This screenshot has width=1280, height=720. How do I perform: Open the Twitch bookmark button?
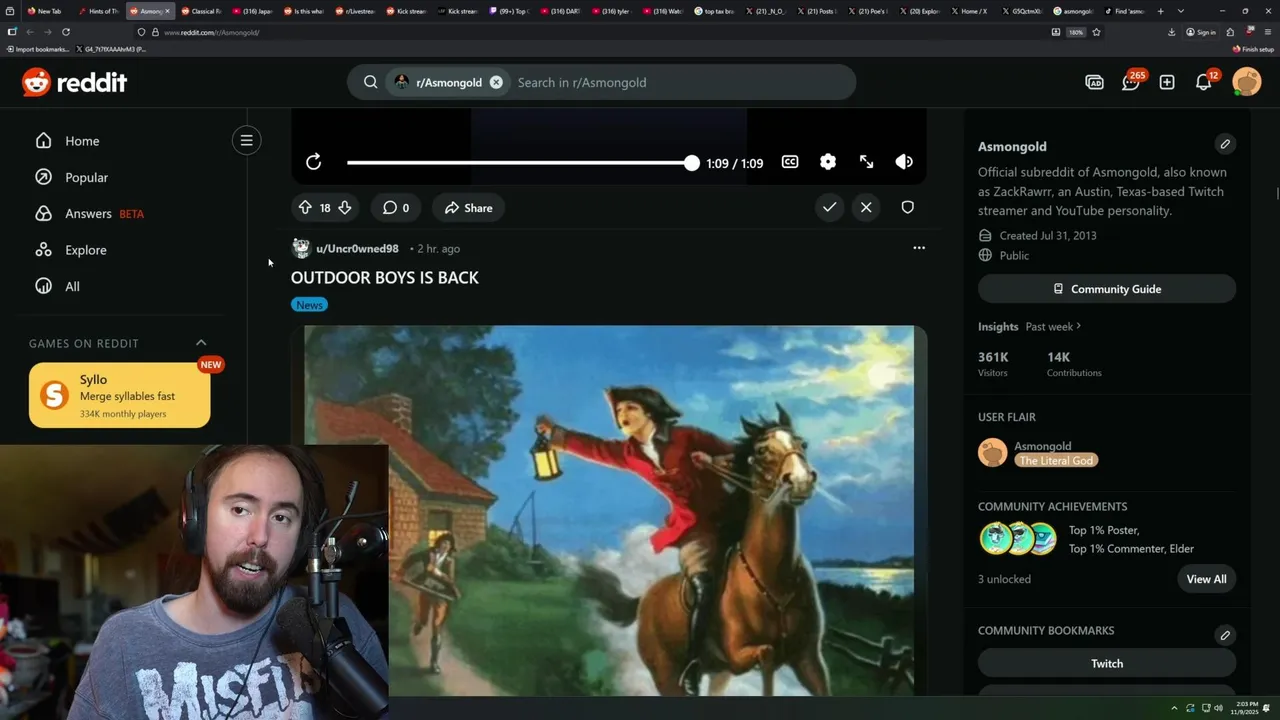coord(1107,663)
